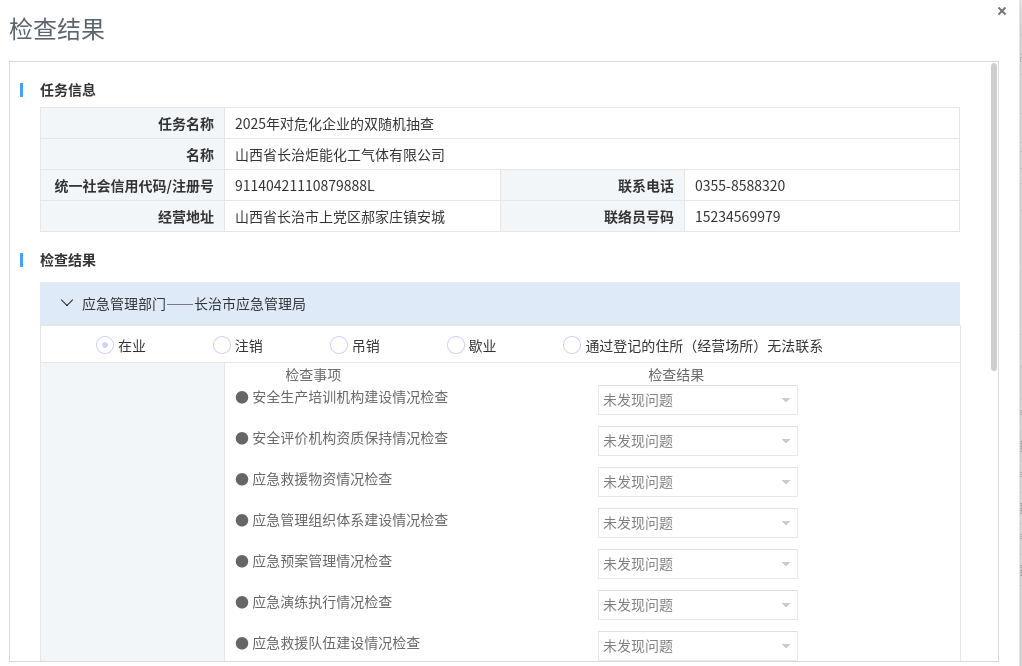Select 通过登记的住所无法联系 radio button
Screen dimensions: 1022x666
[x=572, y=345]
